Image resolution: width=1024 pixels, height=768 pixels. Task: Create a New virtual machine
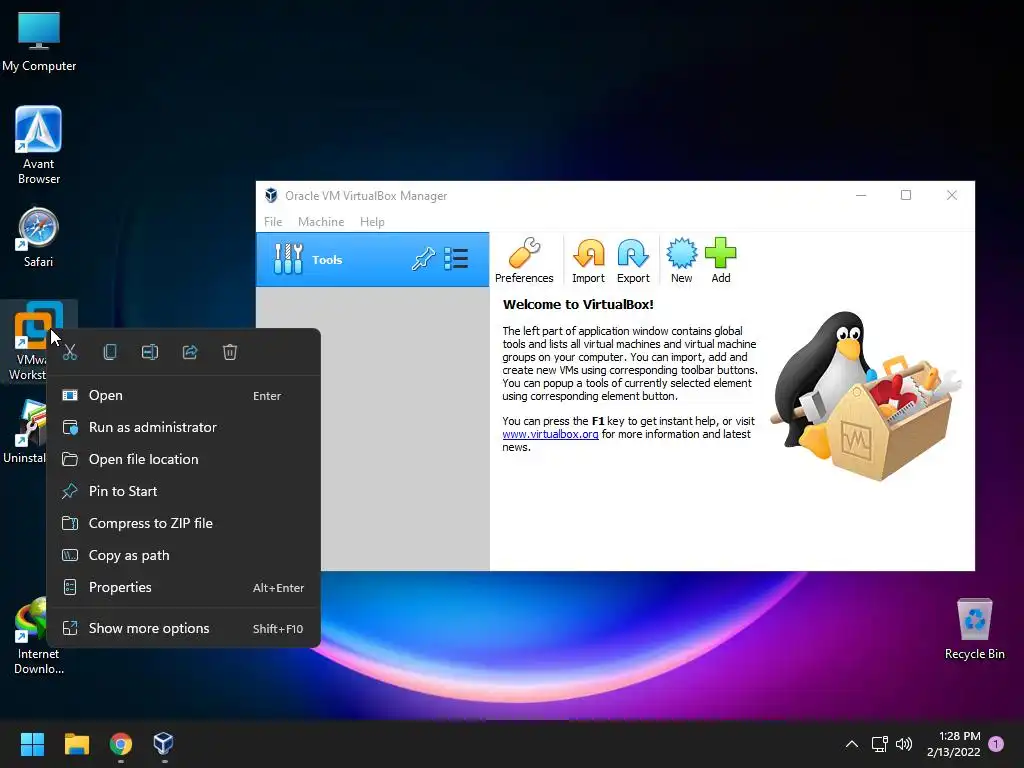click(681, 260)
